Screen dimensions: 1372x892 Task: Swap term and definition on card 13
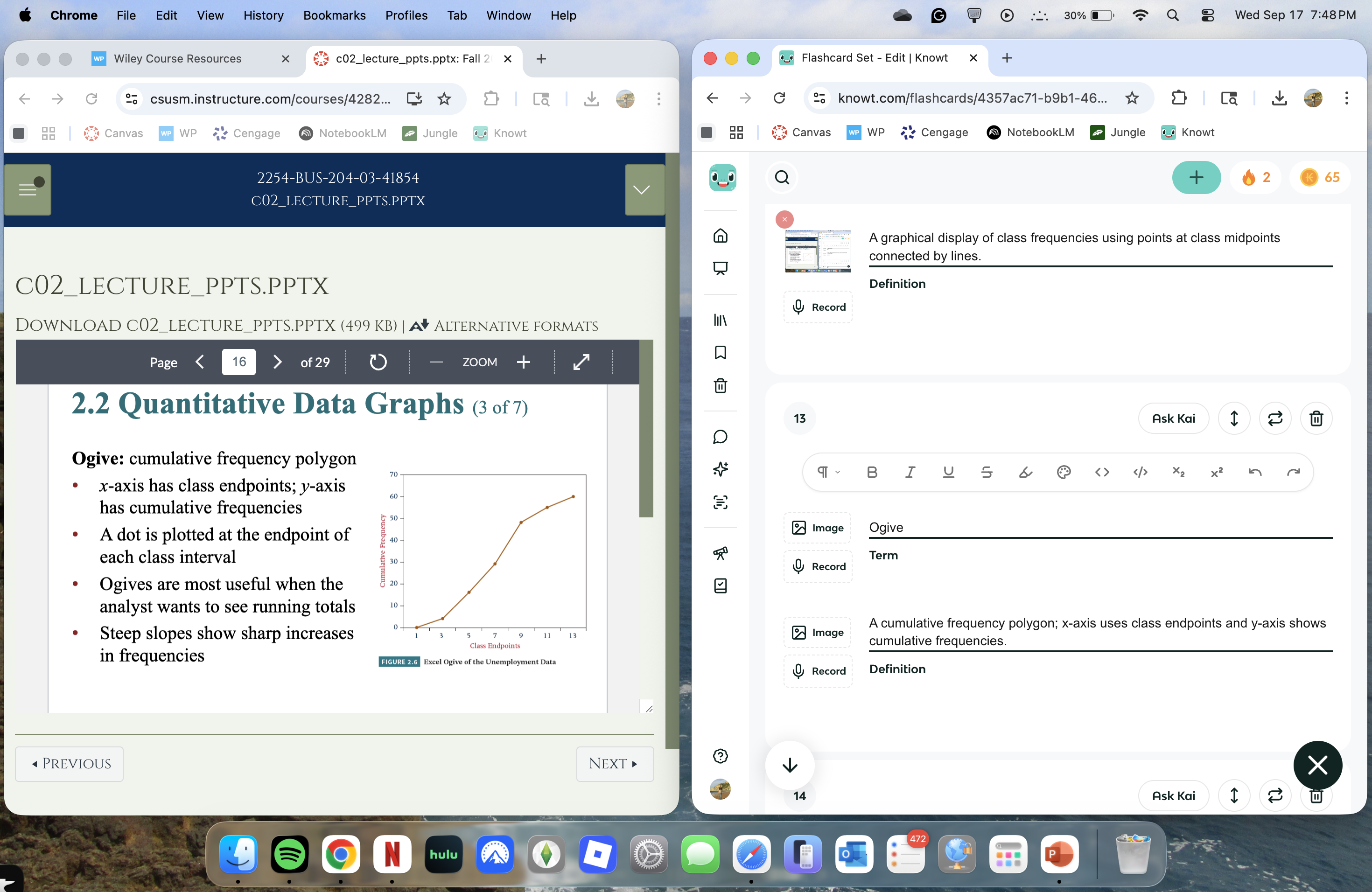coord(1274,418)
